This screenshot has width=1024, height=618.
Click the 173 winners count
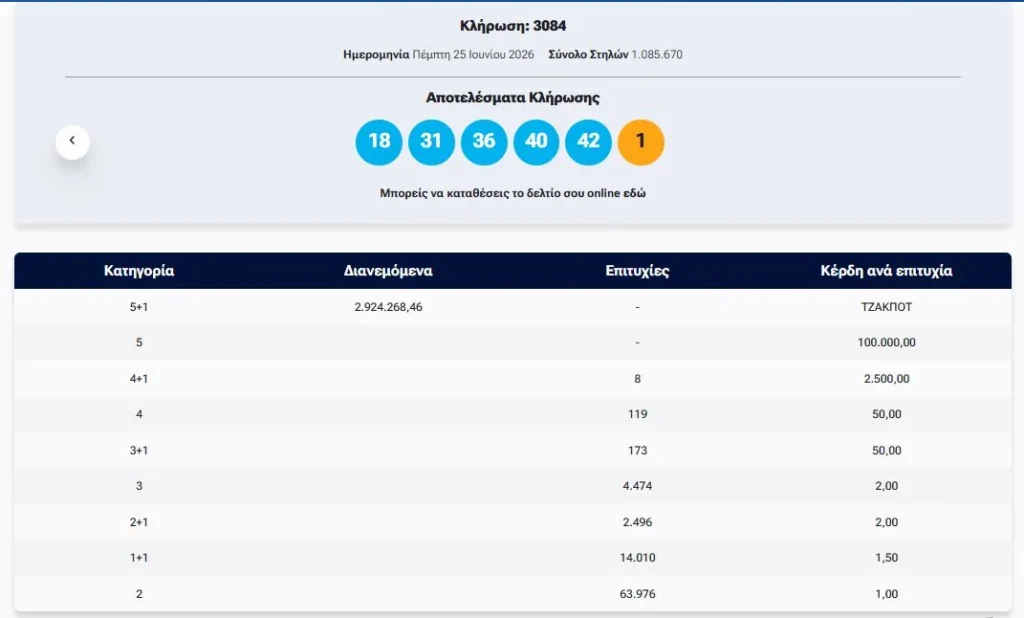click(637, 451)
